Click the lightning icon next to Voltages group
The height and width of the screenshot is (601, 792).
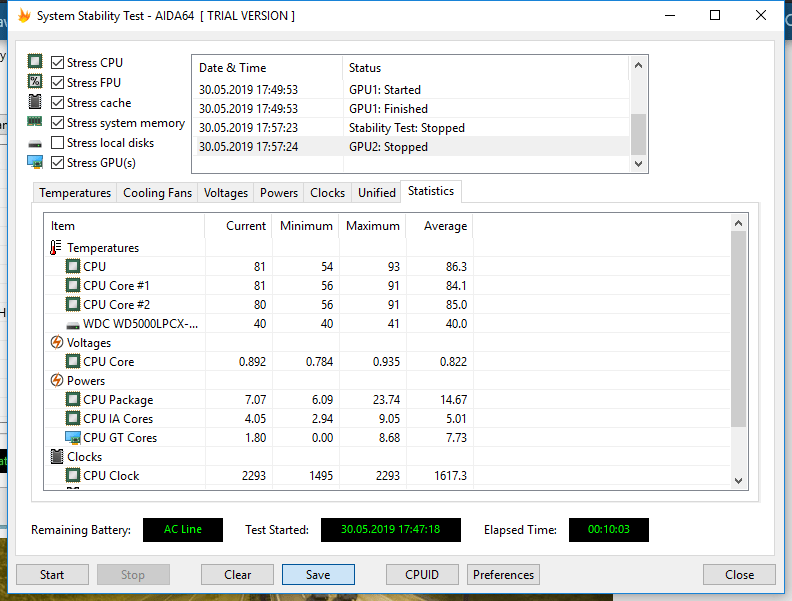point(57,342)
